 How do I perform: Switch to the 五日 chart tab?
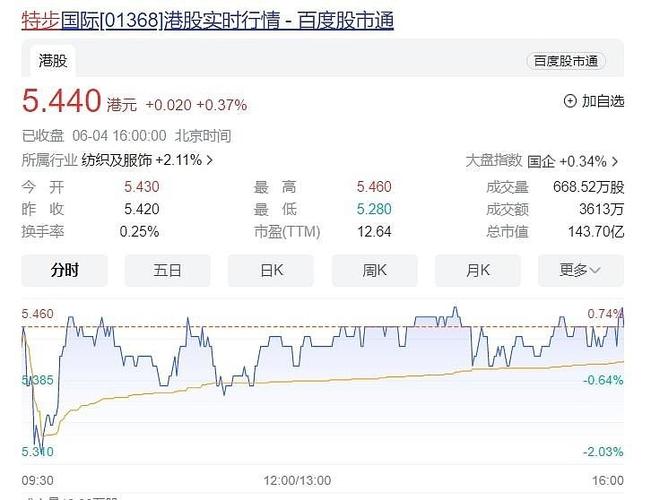[x=168, y=270]
